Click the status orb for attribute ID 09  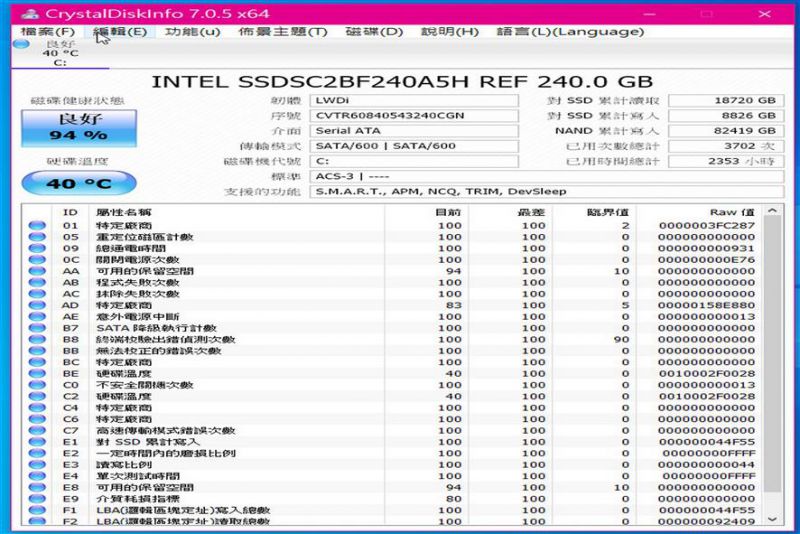coord(37,248)
